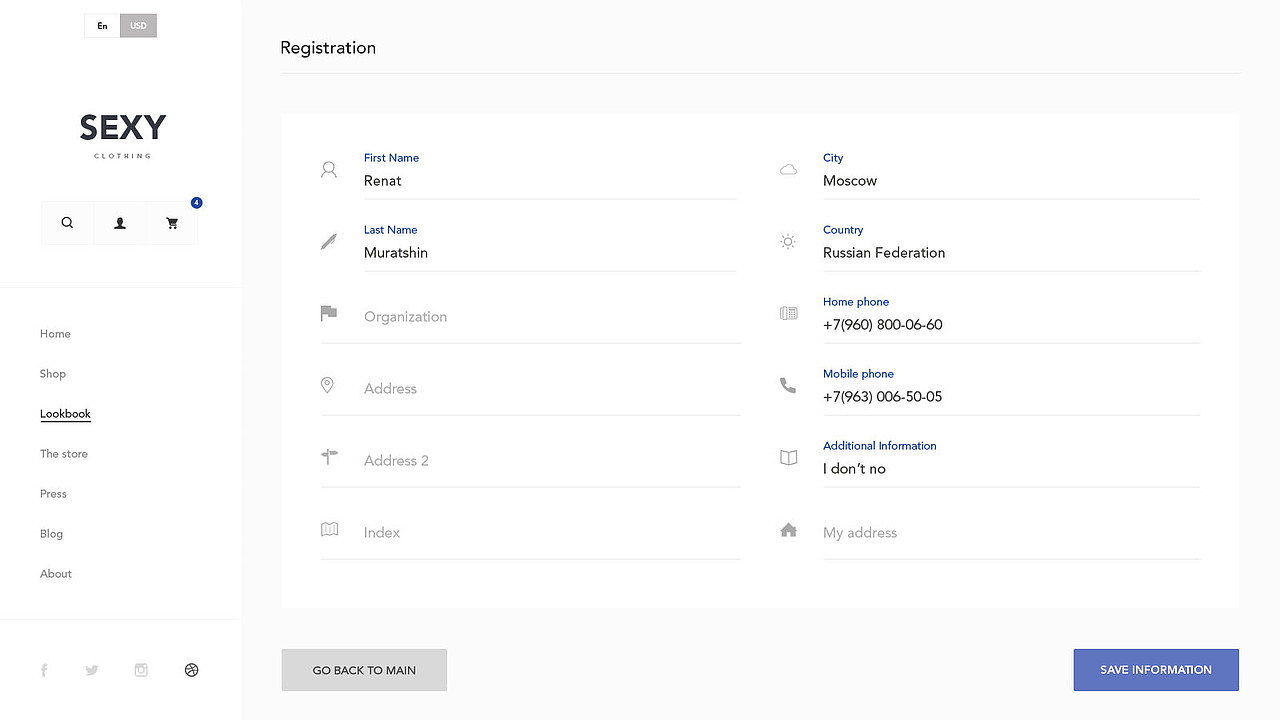Switch language with the En toggle
The width and height of the screenshot is (1280, 720).
(x=102, y=26)
